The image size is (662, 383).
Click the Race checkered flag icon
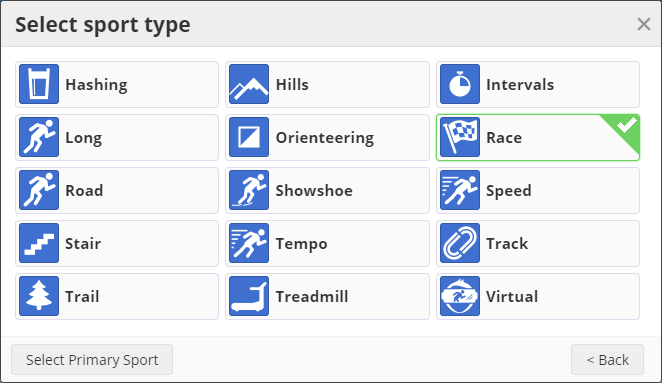pos(460,137)
